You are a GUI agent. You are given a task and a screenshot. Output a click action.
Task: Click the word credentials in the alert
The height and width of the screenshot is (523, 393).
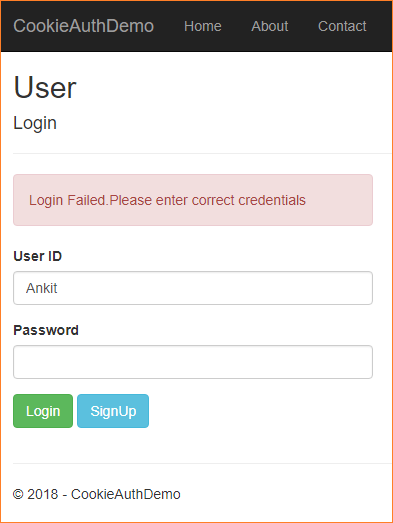point(272,200)
